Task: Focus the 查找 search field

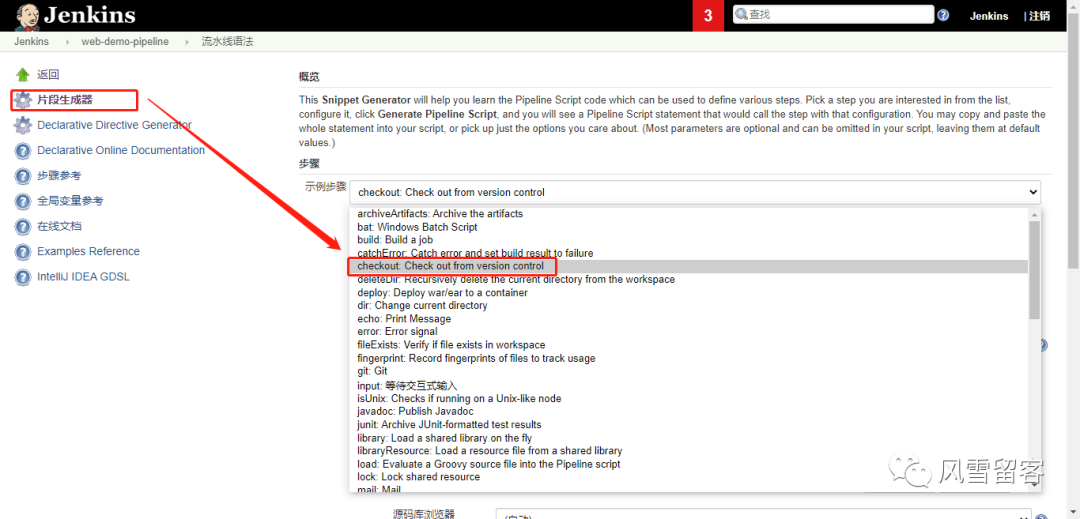Action: click(x=833, y=14)
